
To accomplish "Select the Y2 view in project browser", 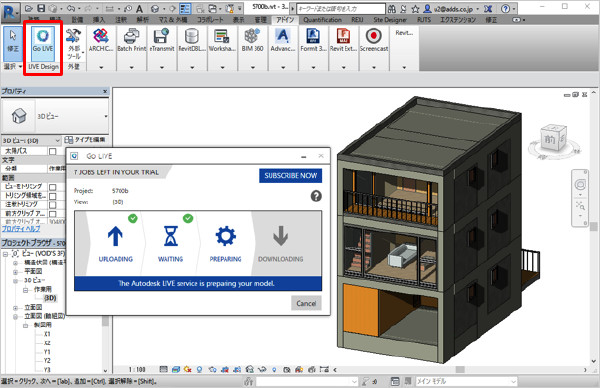I will 47,360.
